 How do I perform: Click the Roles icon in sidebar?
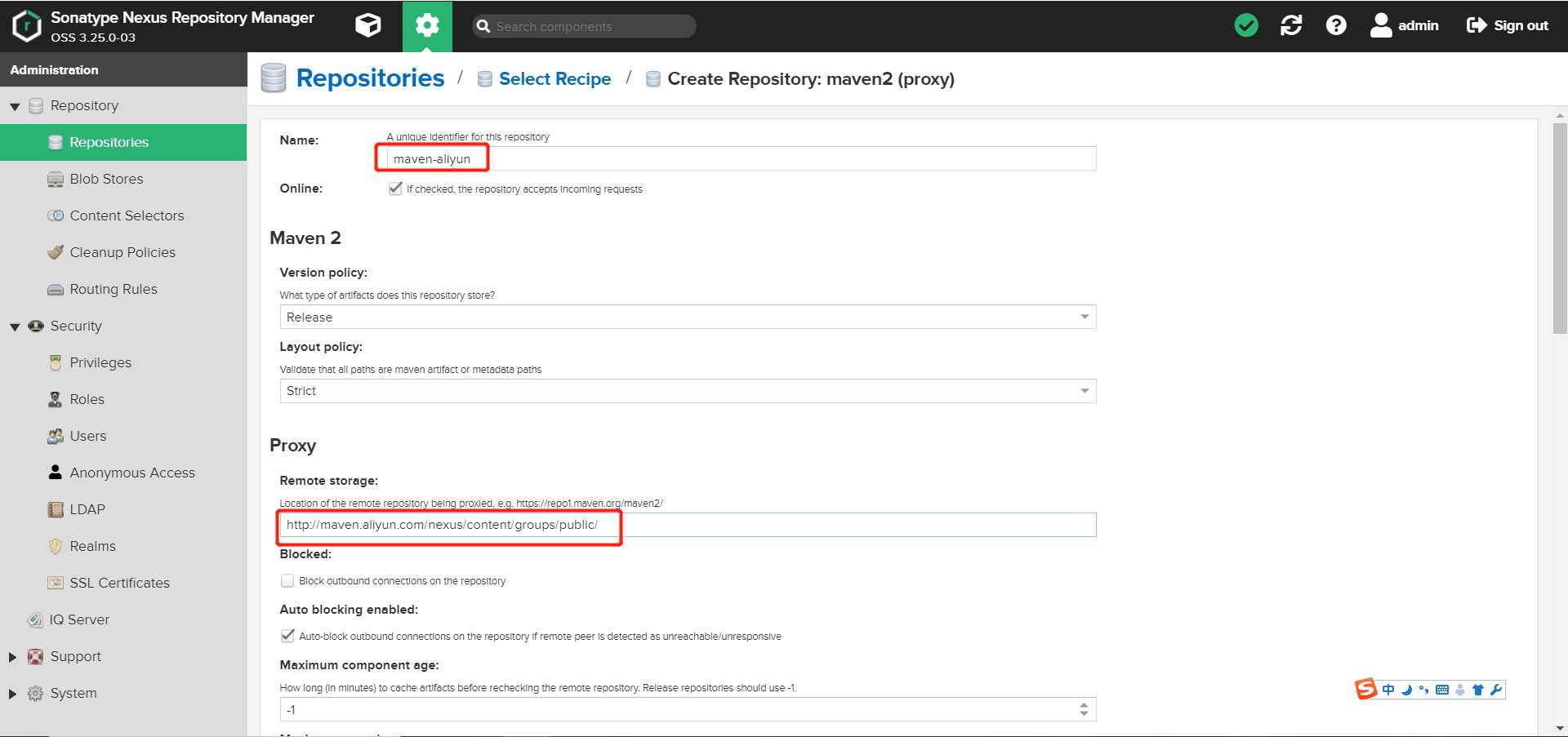[x=55, y=399]
